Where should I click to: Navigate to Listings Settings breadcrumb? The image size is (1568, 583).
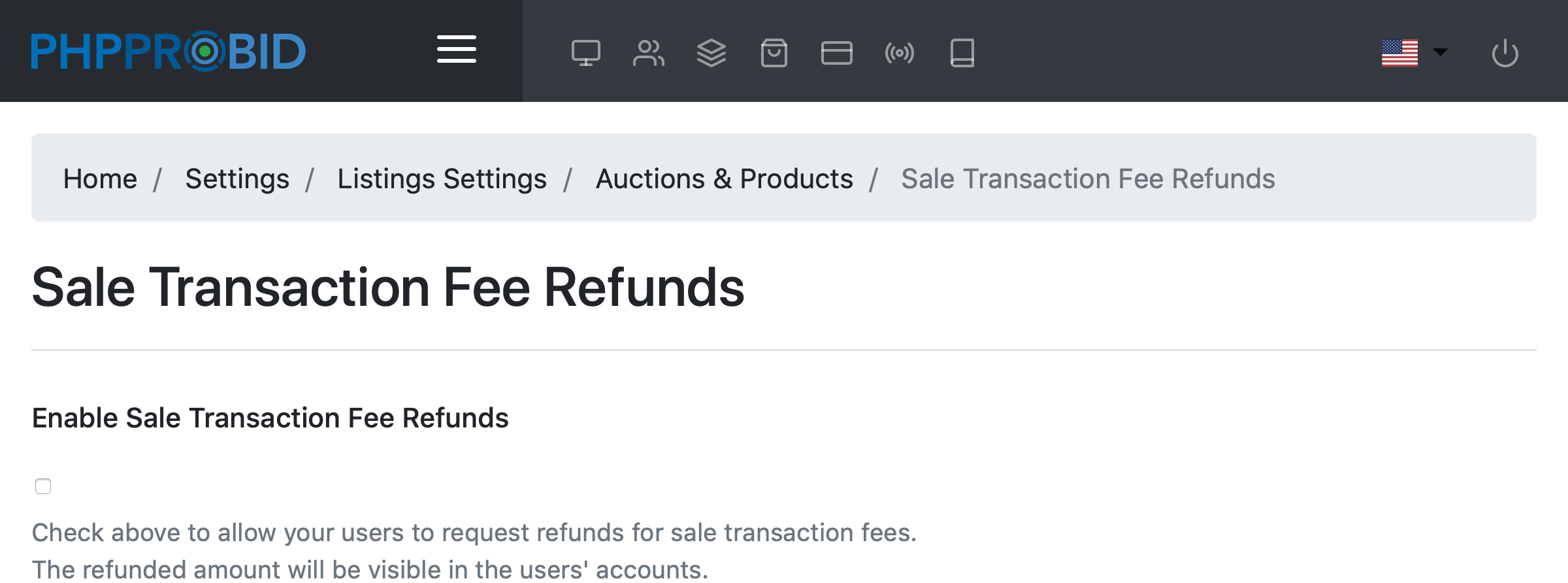click(x=442, y=178)
